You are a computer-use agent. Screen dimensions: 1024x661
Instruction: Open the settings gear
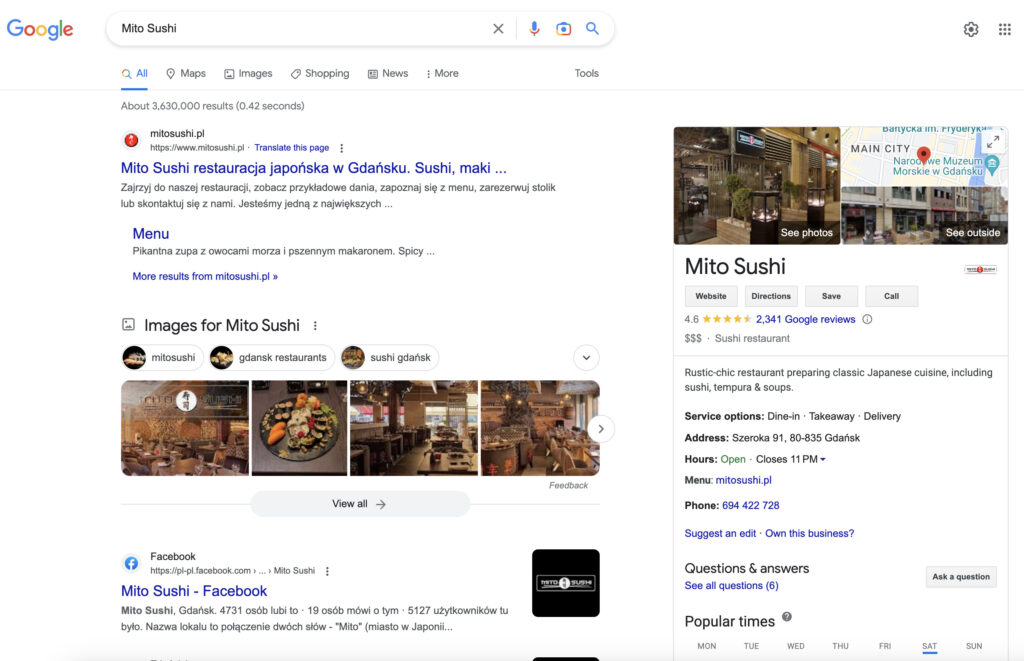tap(971, 29)
